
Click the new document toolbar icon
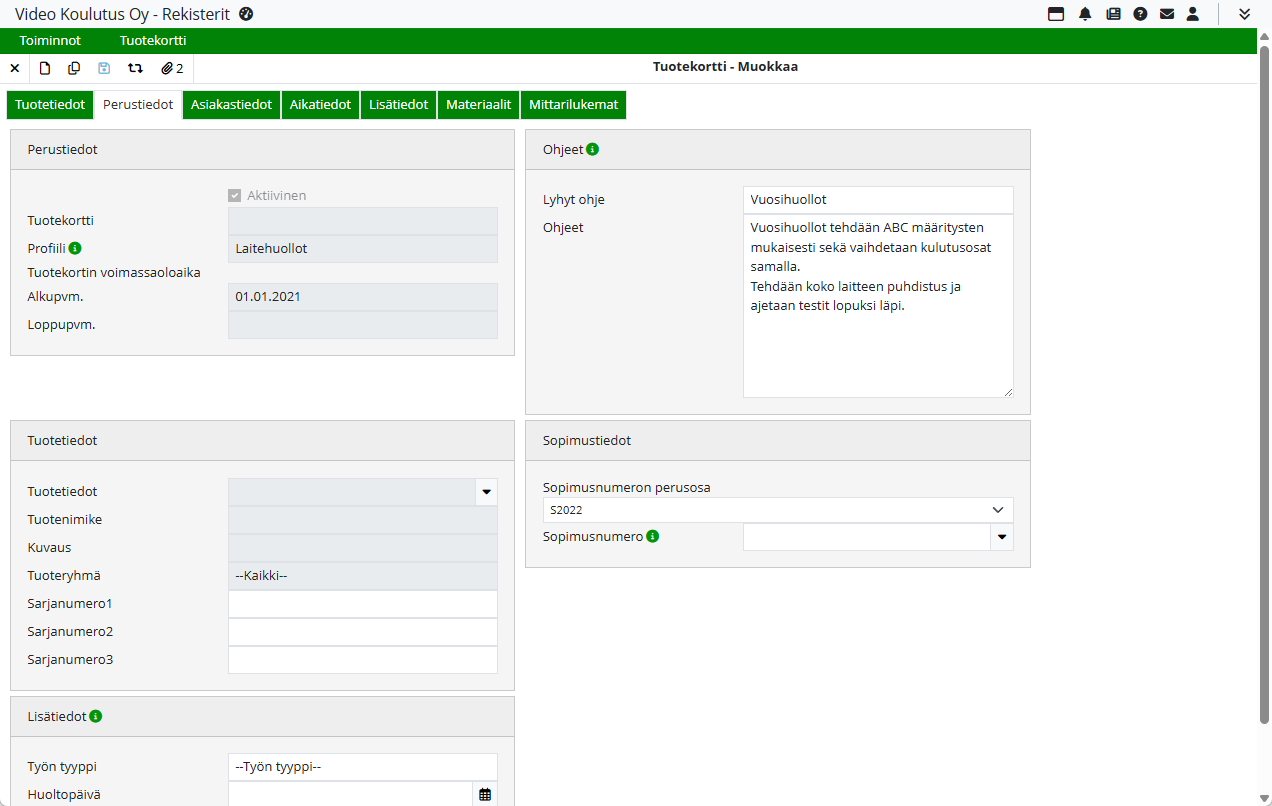pos(45,68)
